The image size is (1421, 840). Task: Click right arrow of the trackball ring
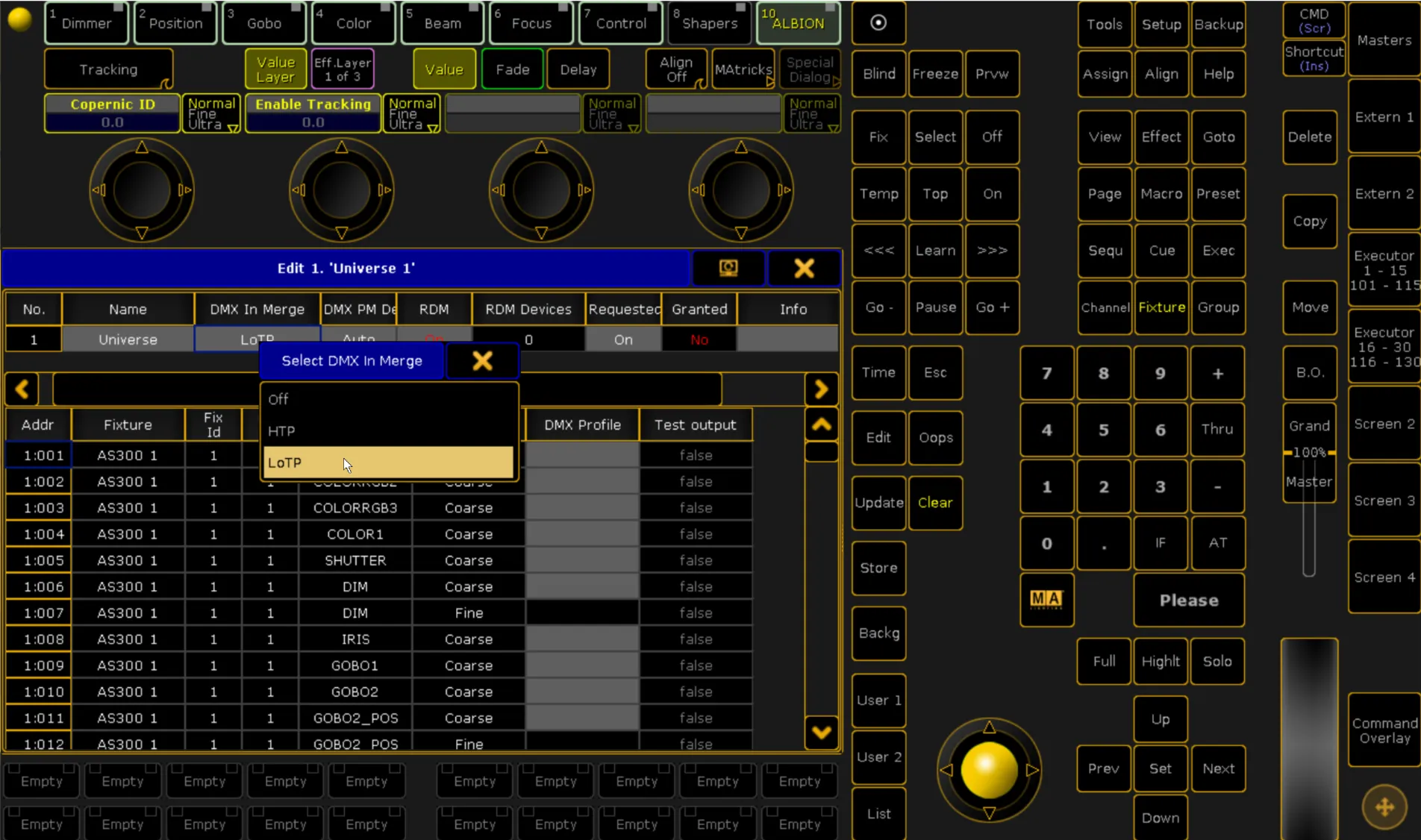coord(1032,770)
